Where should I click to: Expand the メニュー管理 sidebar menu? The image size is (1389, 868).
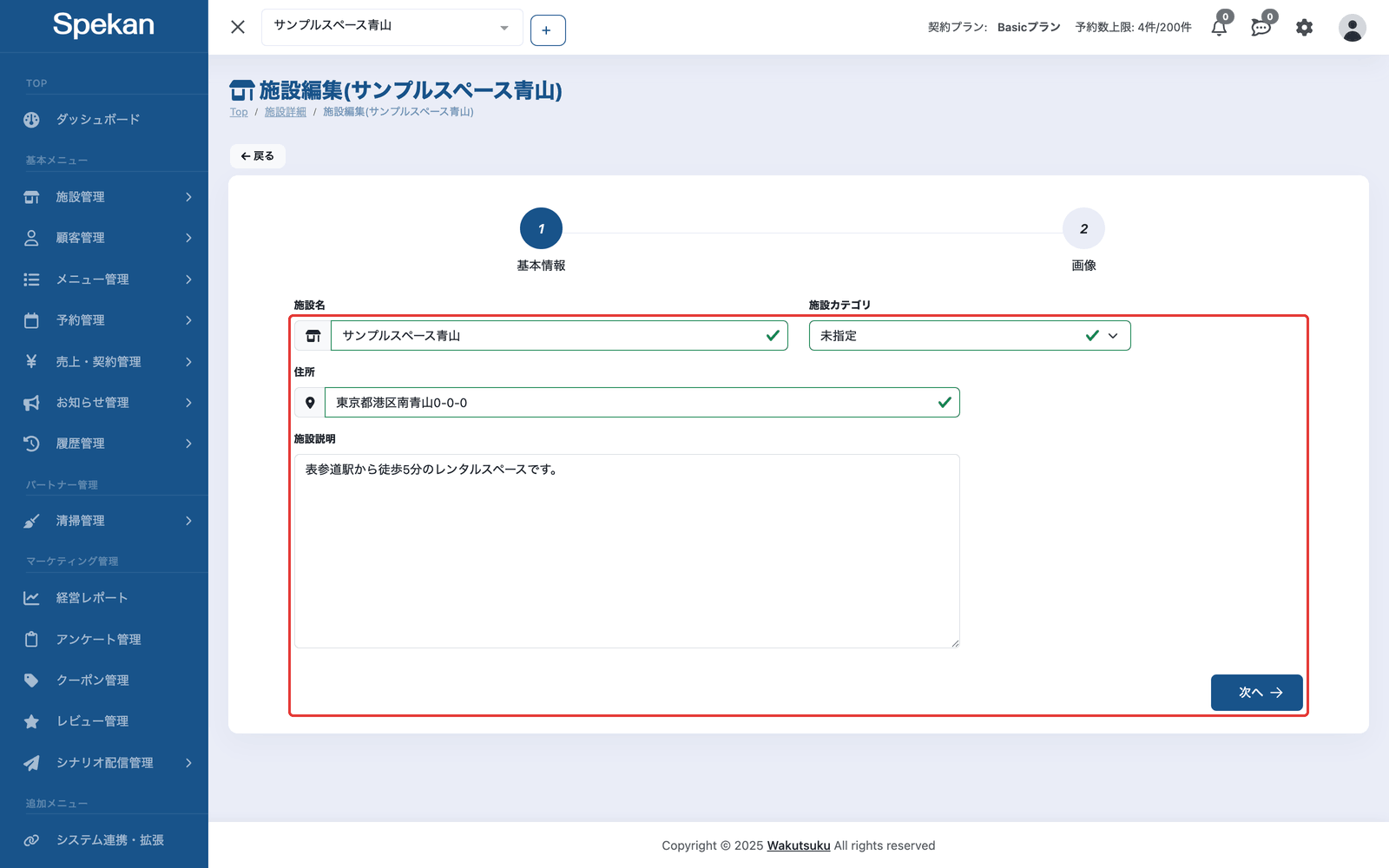coord(104,279)
